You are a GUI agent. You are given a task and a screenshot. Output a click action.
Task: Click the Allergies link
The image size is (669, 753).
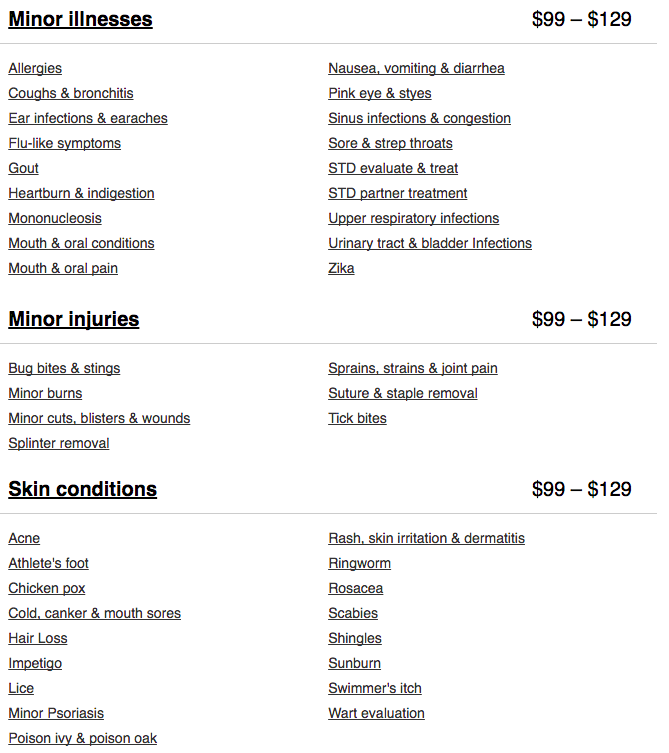[x=35, y=68]
